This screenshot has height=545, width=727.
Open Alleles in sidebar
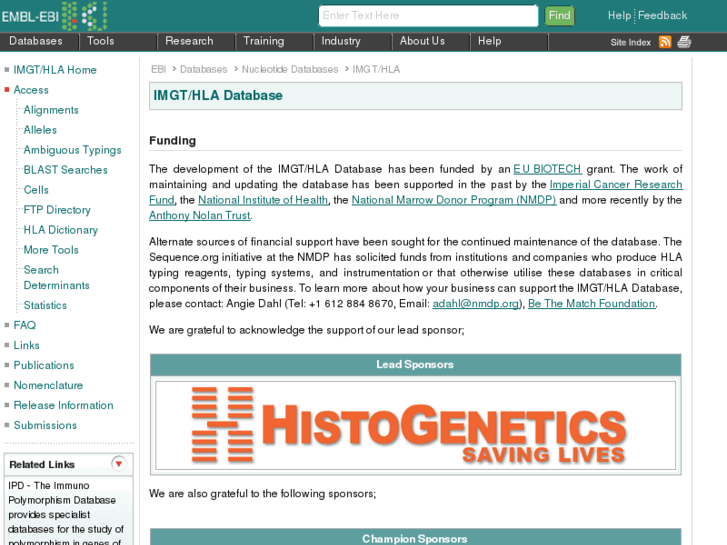[x=40, y=130]
